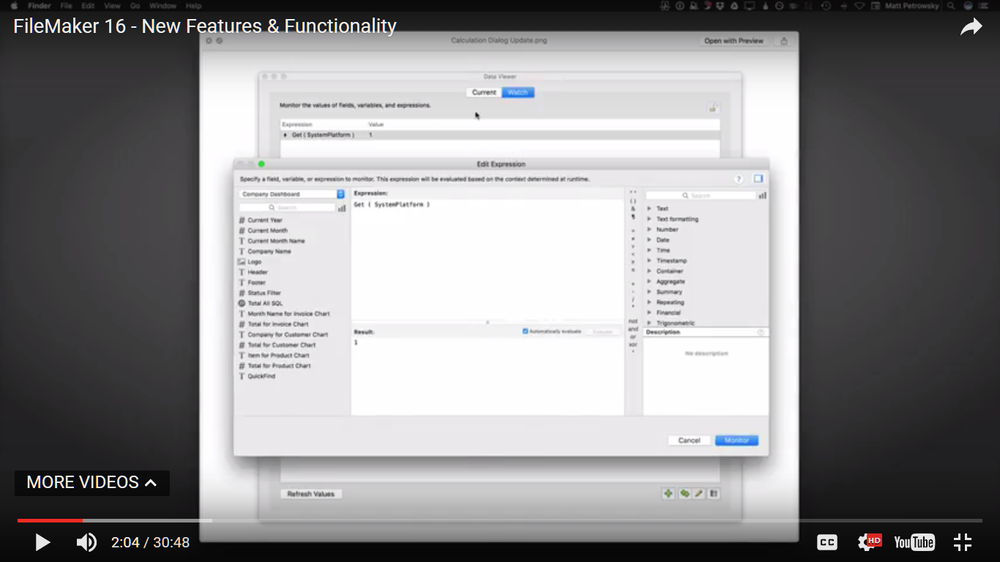The image size is (1000, 562).
Task: Expand the Text formatting functions category
Action: pos(649,219)
